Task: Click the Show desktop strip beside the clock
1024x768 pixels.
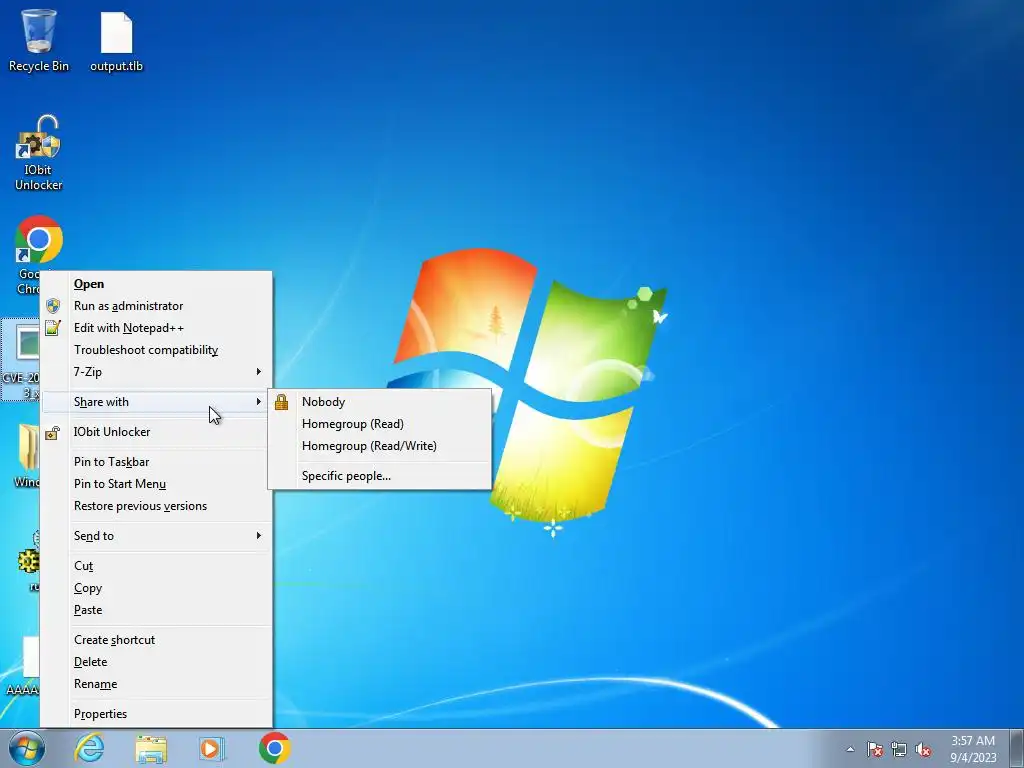Action: 1017,748
